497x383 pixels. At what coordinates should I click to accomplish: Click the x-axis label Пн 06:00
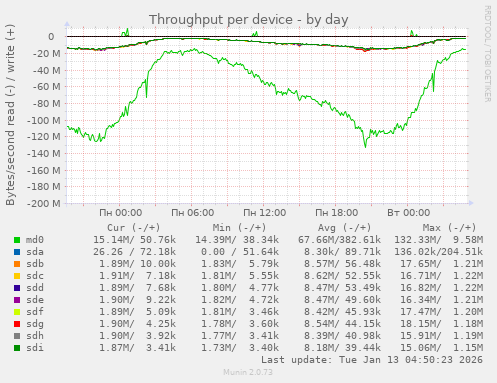[x=192, y=213]
